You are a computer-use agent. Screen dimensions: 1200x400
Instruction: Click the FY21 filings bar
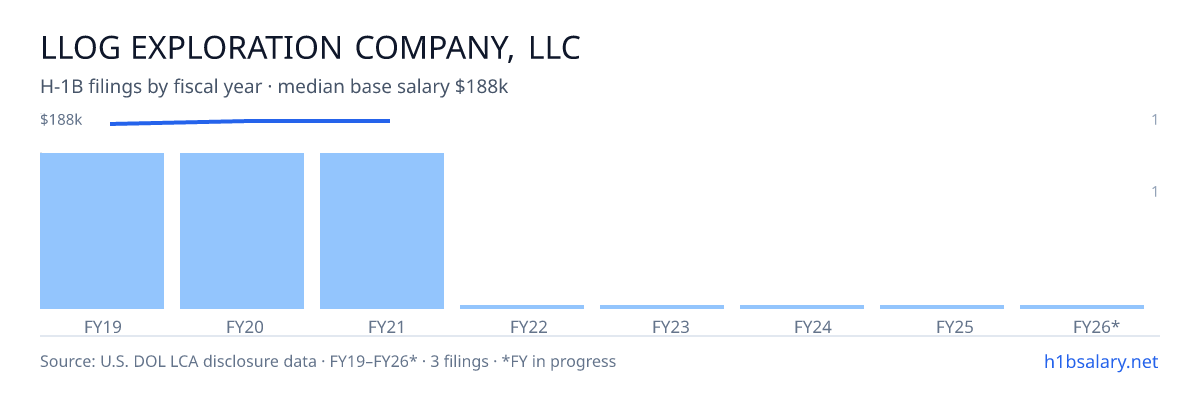tap(382, 231)
